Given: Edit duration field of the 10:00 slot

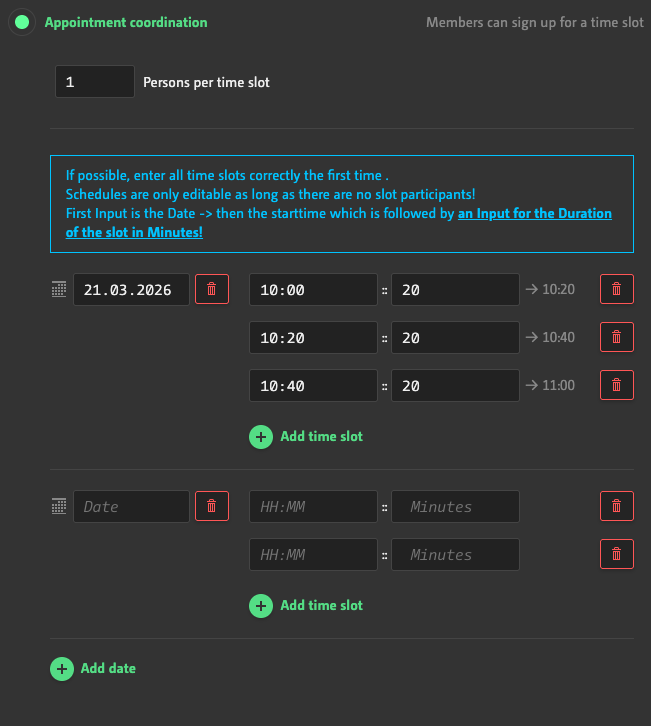Looking at the screenshot, I should 455,289.
